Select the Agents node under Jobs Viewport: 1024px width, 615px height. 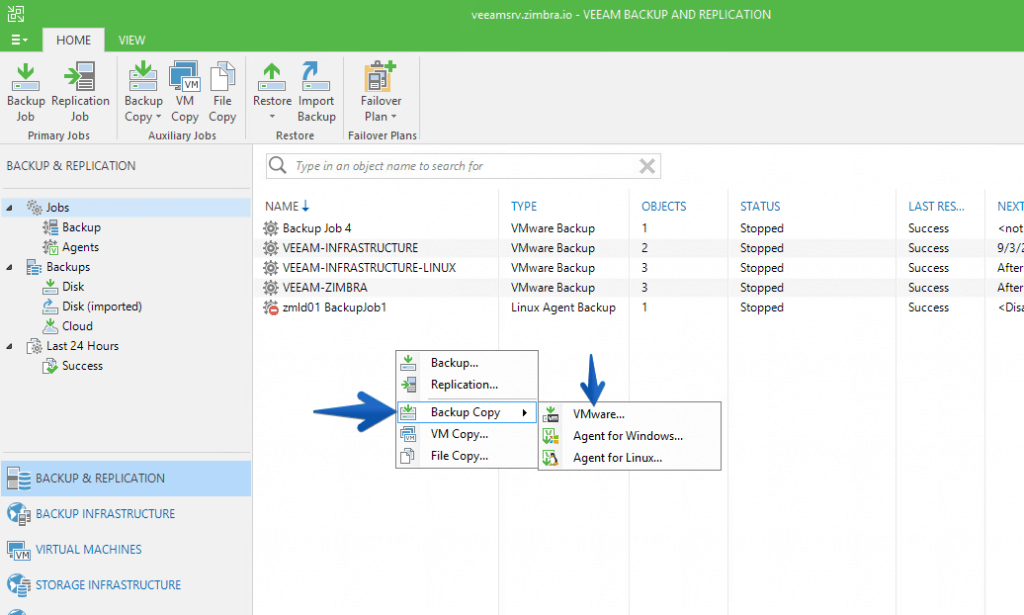[x=80, y=247]
